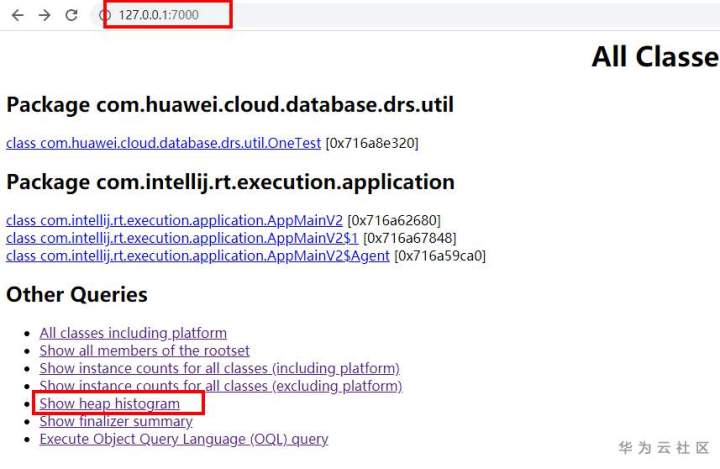720x469 pixels.
Task: Click heading Package com.intellij.rt.execution.application
Action: (x=231, y=182)
